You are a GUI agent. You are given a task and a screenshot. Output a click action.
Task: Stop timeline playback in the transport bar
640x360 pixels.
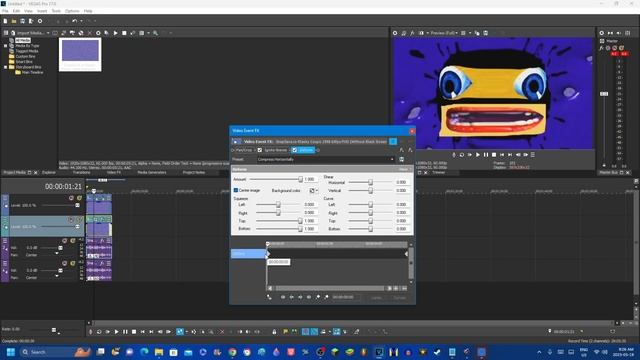coord(134,332)
